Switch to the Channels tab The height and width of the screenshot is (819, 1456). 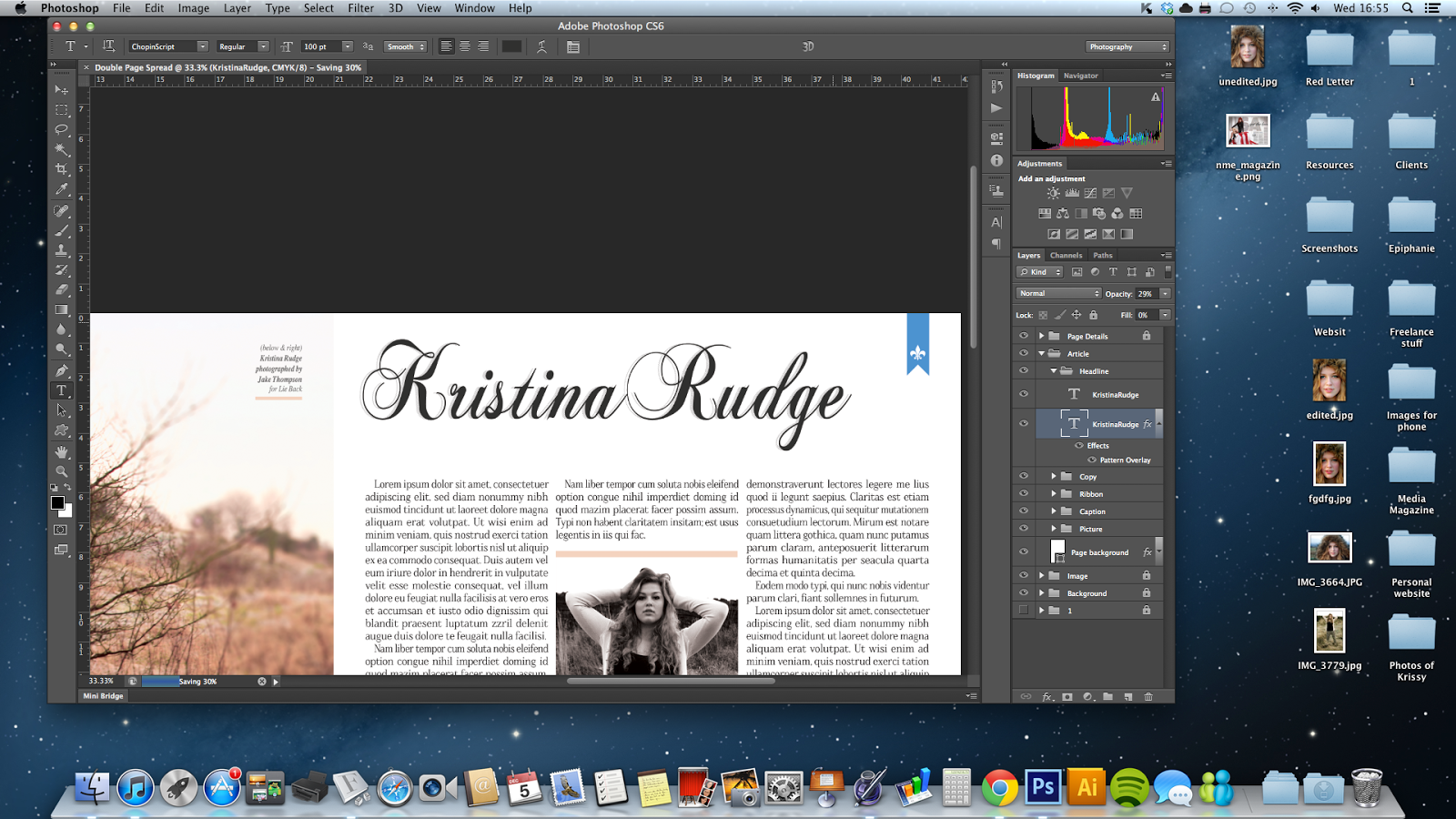[1066, 256]
